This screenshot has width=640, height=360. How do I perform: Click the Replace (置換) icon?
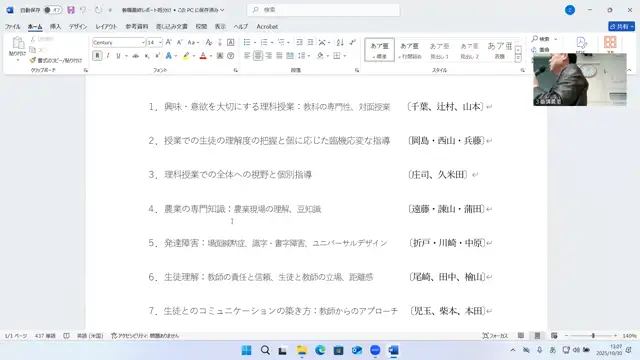(534, 50)
